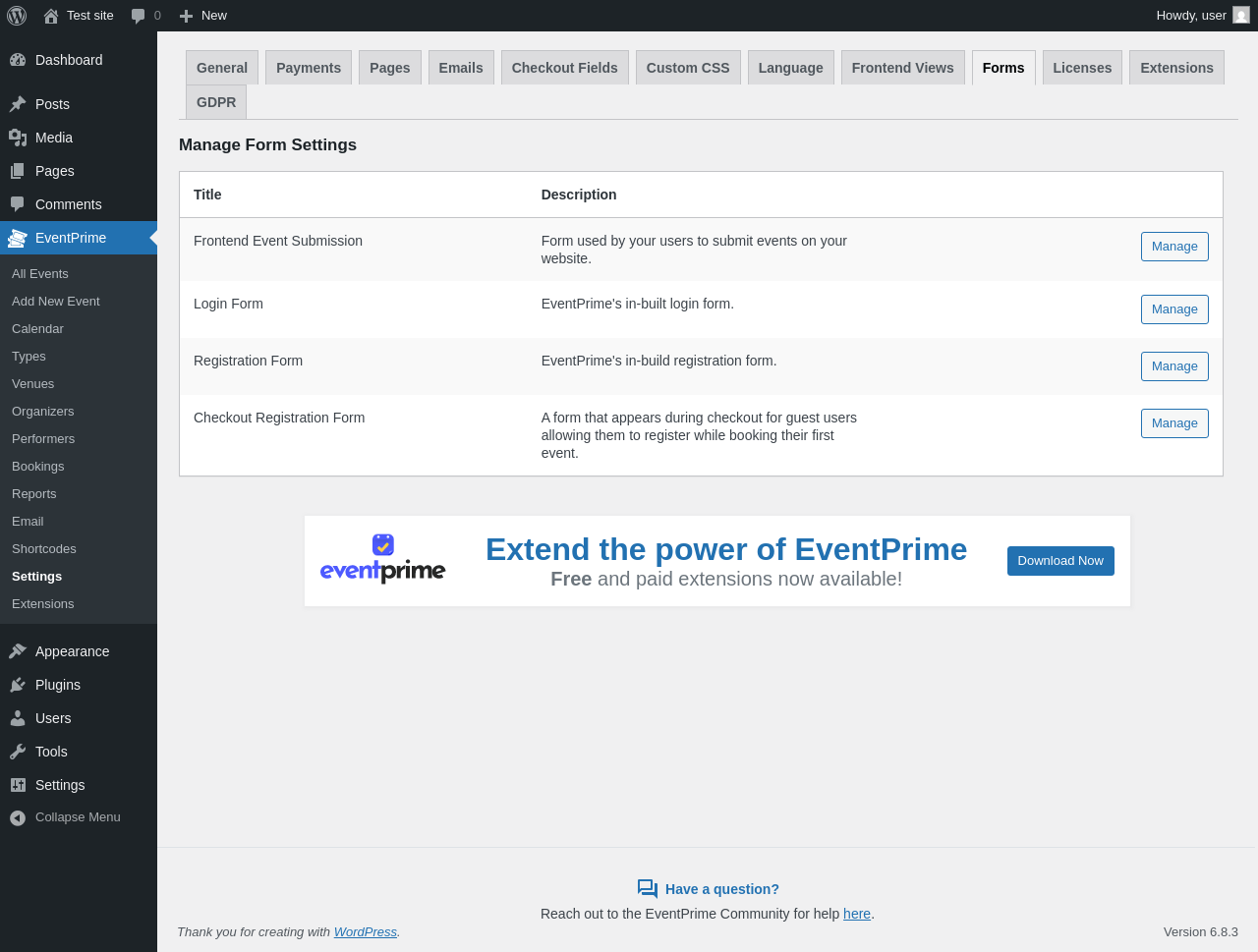Open All Events submenu item
The height and width of the screenshot is (952, 1258).
point(79,274)
